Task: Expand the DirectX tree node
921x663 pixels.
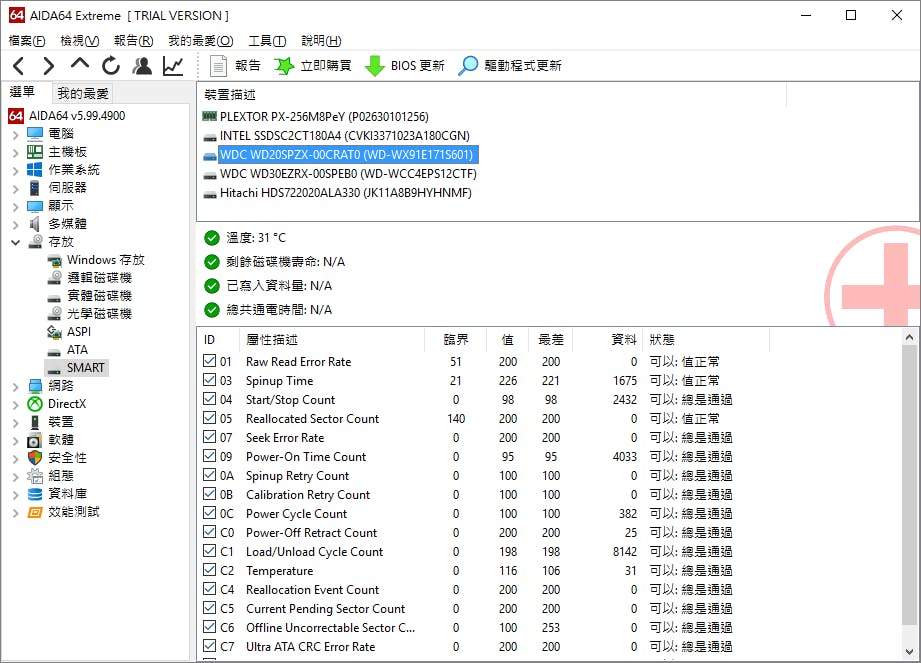Action: pos(15,404)
